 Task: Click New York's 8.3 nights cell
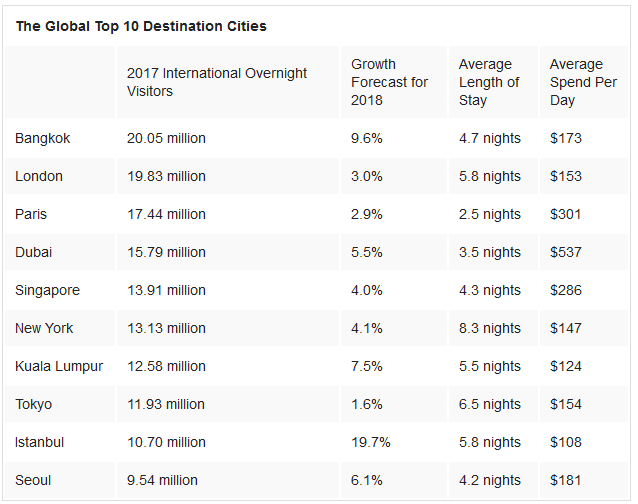pyautogui.click(x=489, y=328)
